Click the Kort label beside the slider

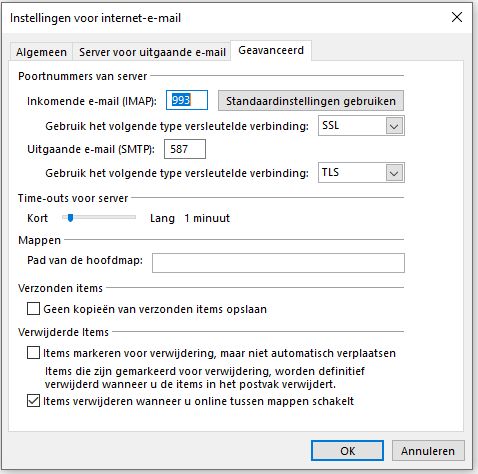(37, 218)
